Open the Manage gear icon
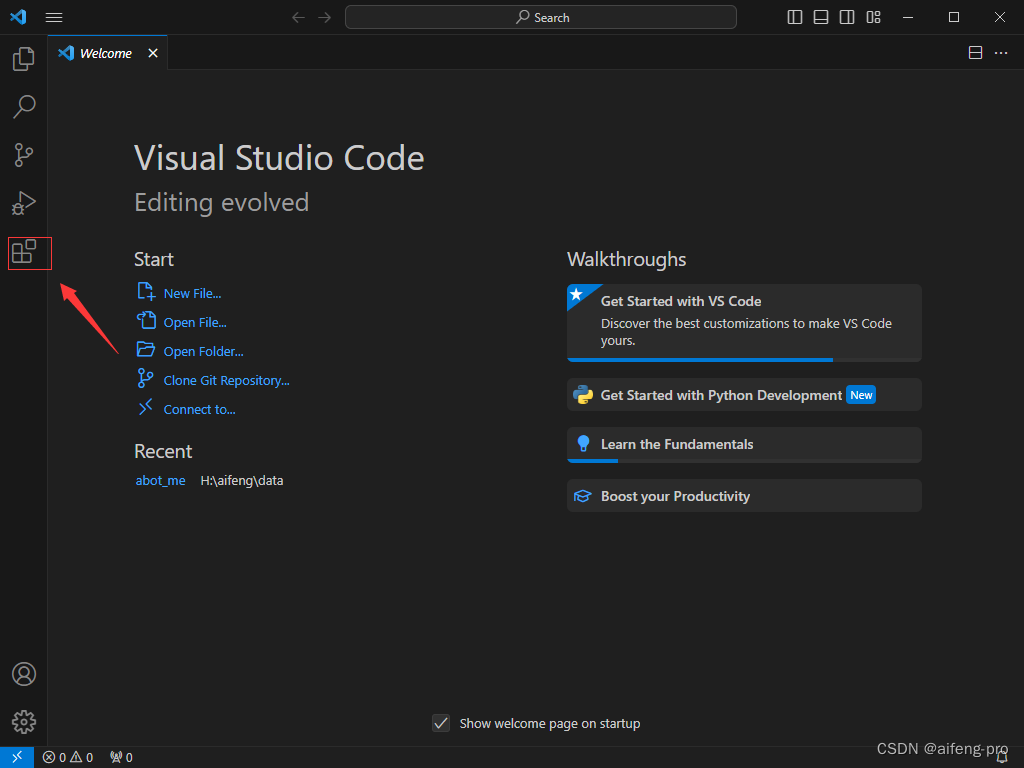 (24, 722)
